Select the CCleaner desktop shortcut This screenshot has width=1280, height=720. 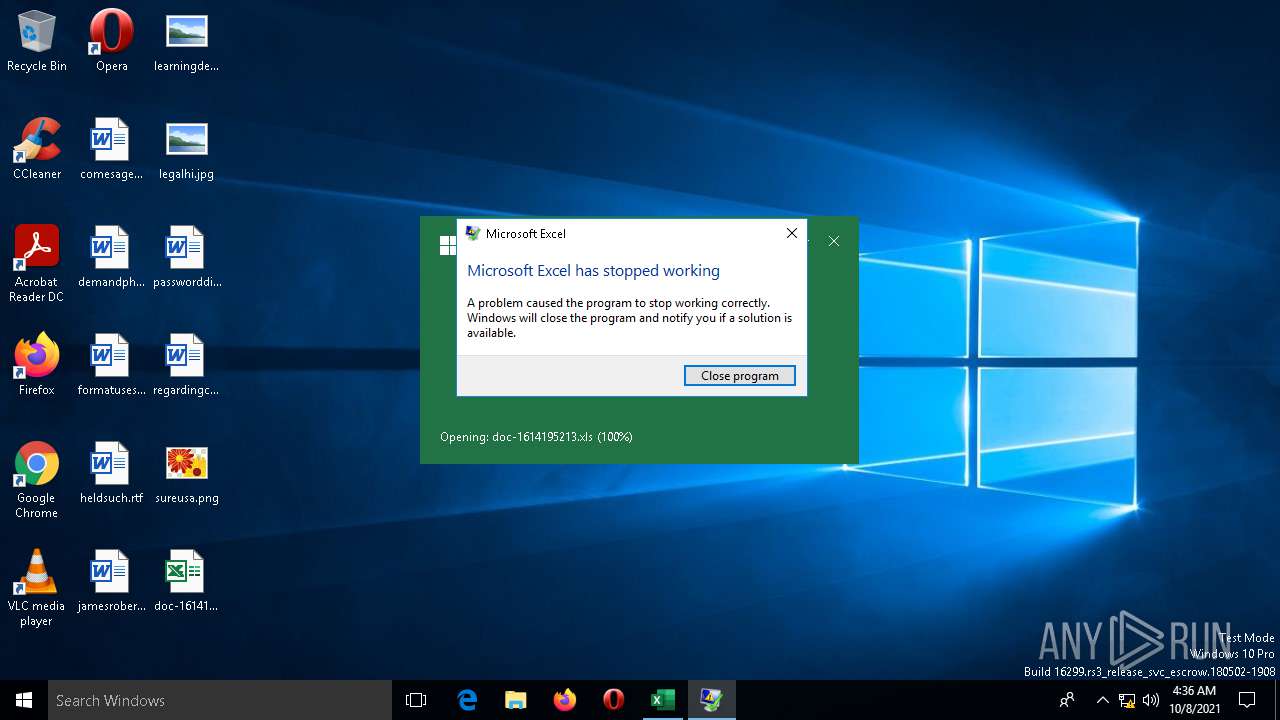[x=37, y=150]
